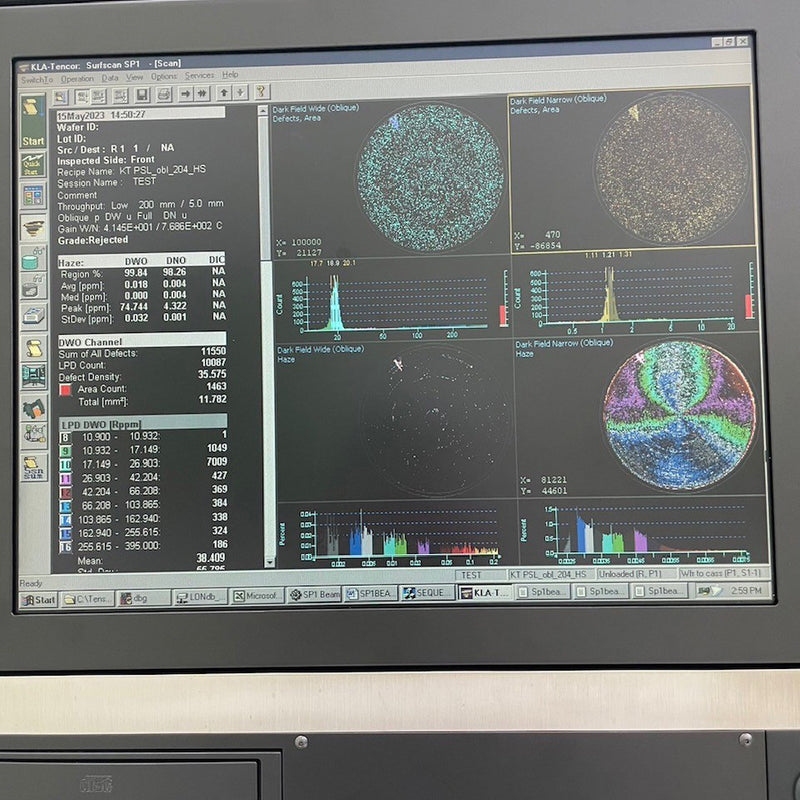
Task: Open the Services menu
Action: tap(199, 76)
